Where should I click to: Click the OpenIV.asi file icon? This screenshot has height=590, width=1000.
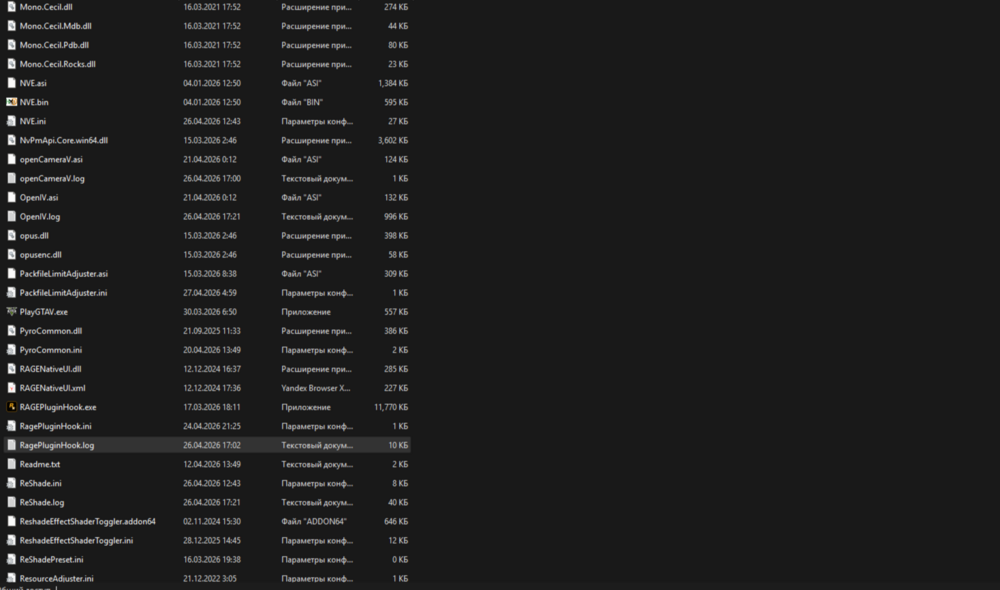click(x=11, y=198)
